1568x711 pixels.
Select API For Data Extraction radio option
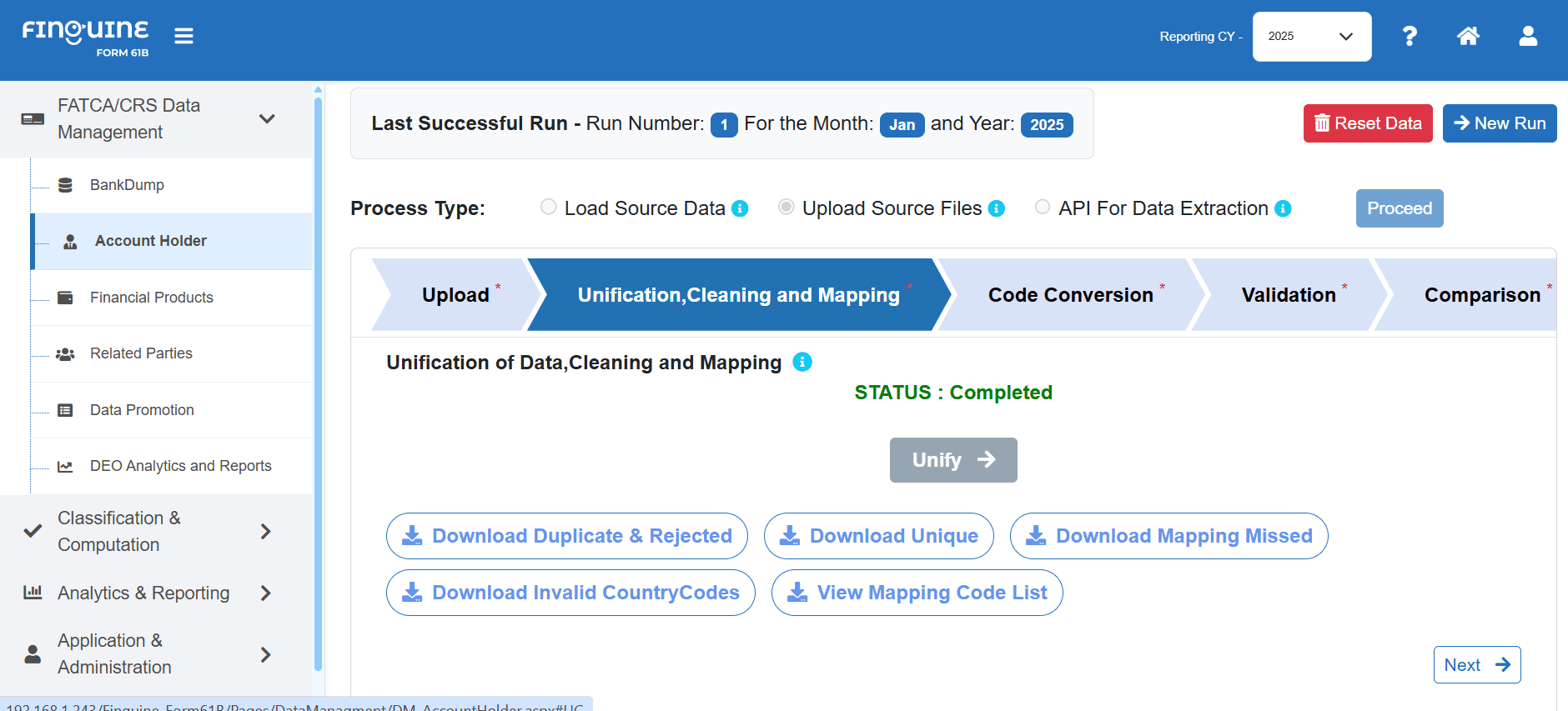(1043, 207)
